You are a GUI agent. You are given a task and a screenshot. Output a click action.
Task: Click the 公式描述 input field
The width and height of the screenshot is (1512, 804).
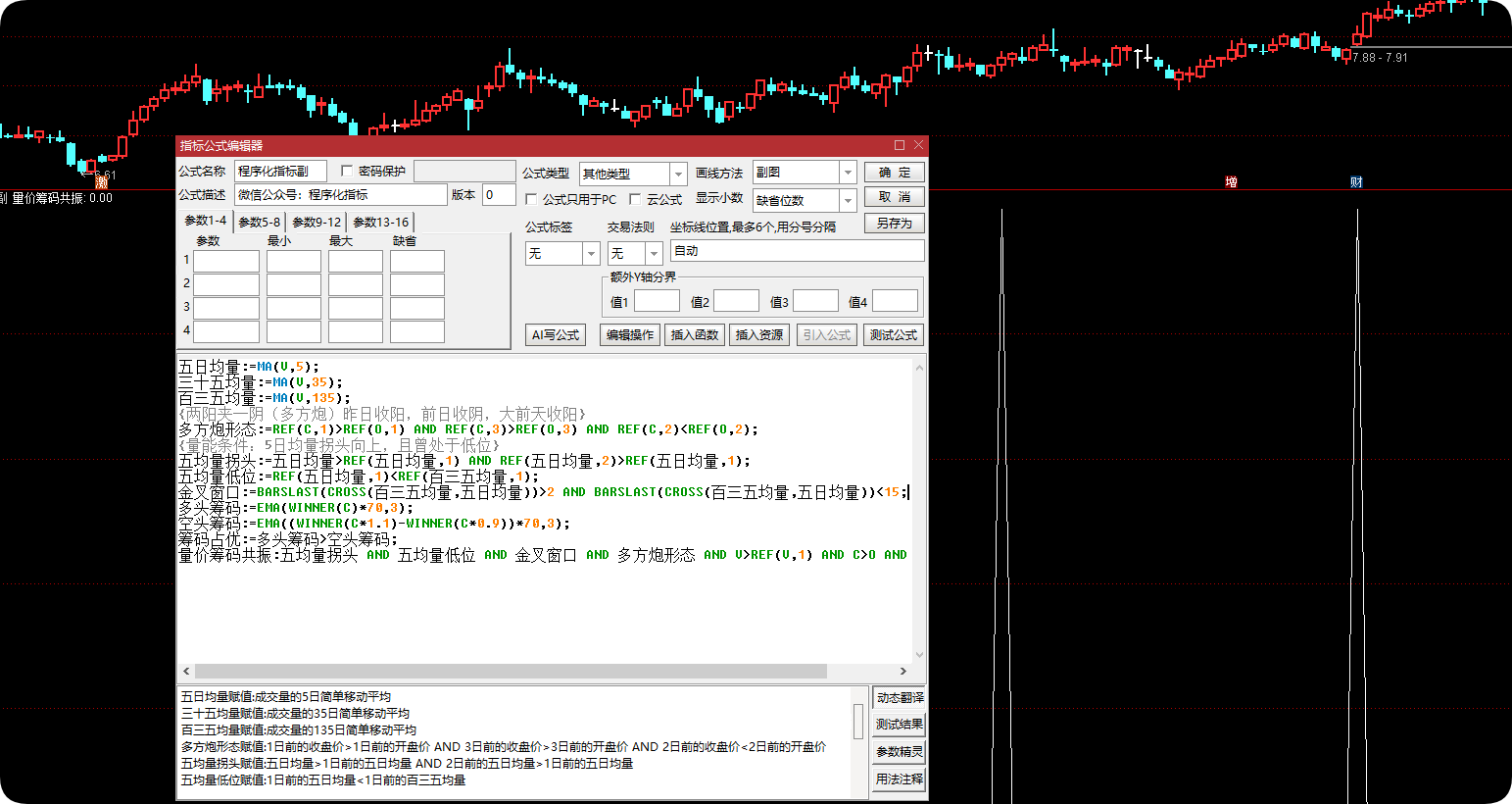341,195
